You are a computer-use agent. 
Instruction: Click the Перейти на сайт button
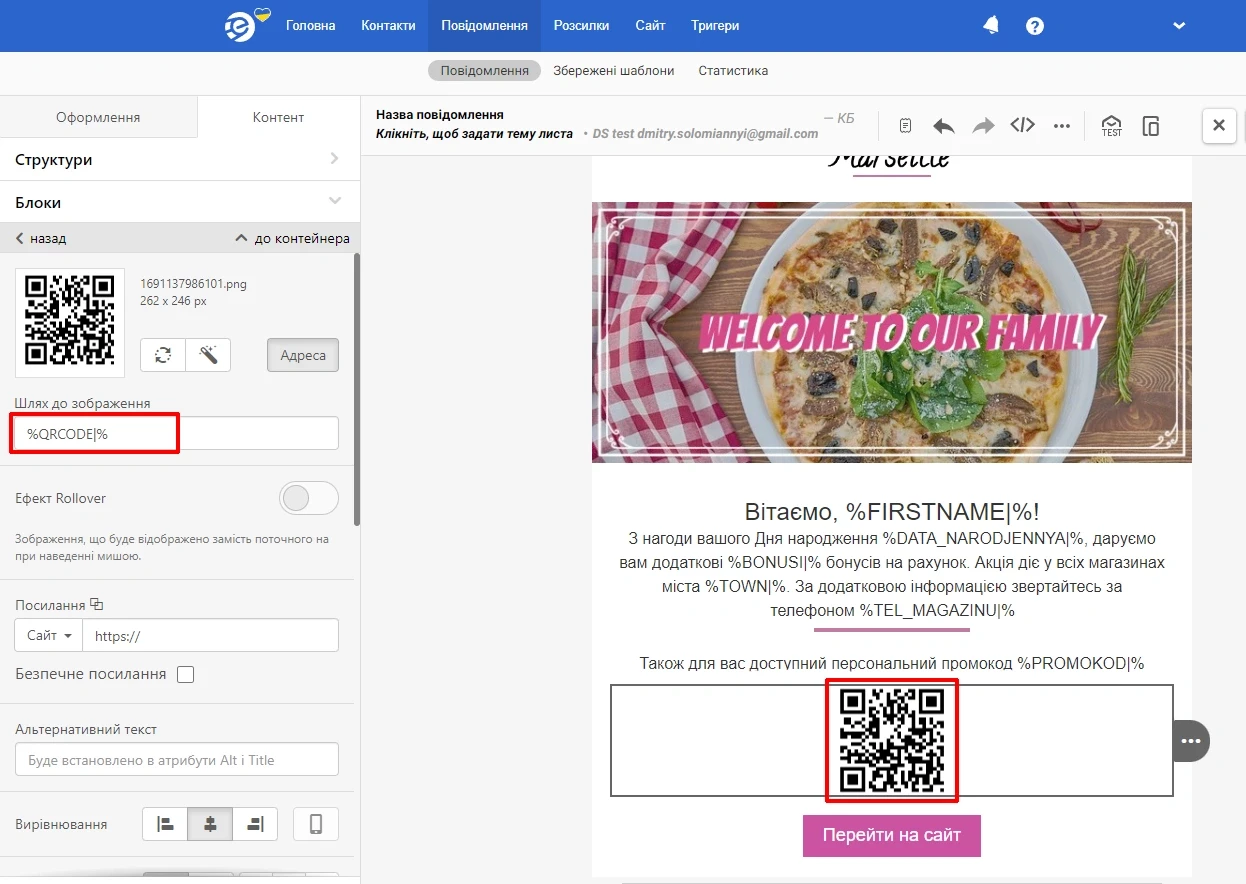(x=892, y=836)
